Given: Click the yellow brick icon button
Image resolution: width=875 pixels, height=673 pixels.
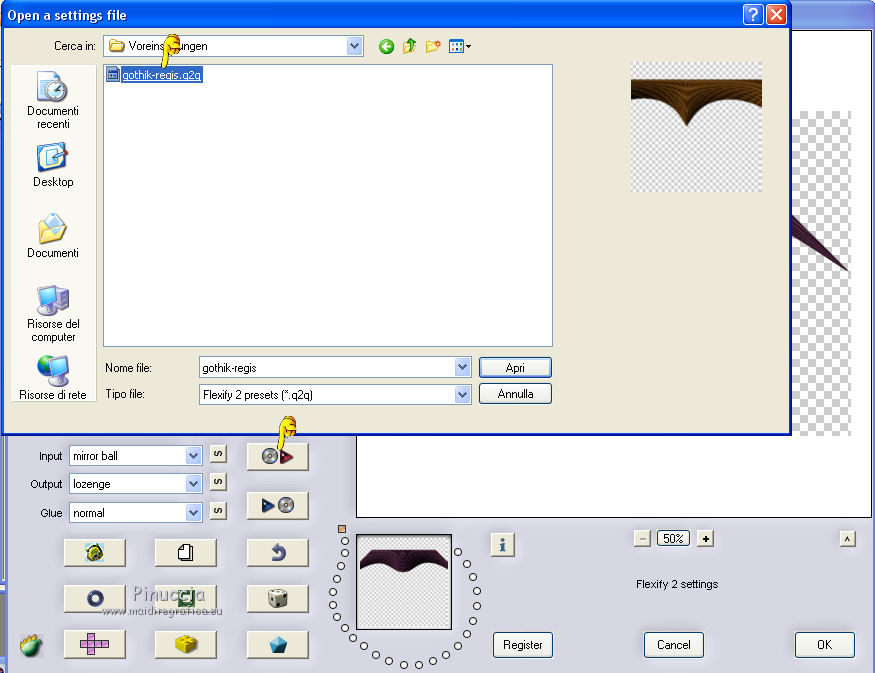Looking at the screenshot, I should tap(185, 645).
